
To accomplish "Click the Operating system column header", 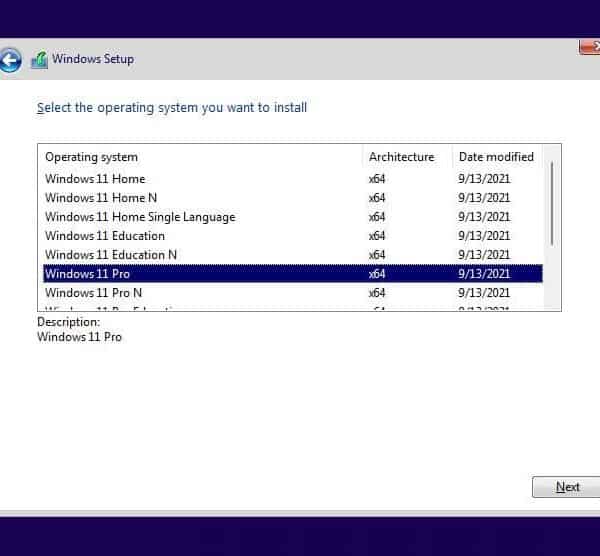I will point(202,157).
